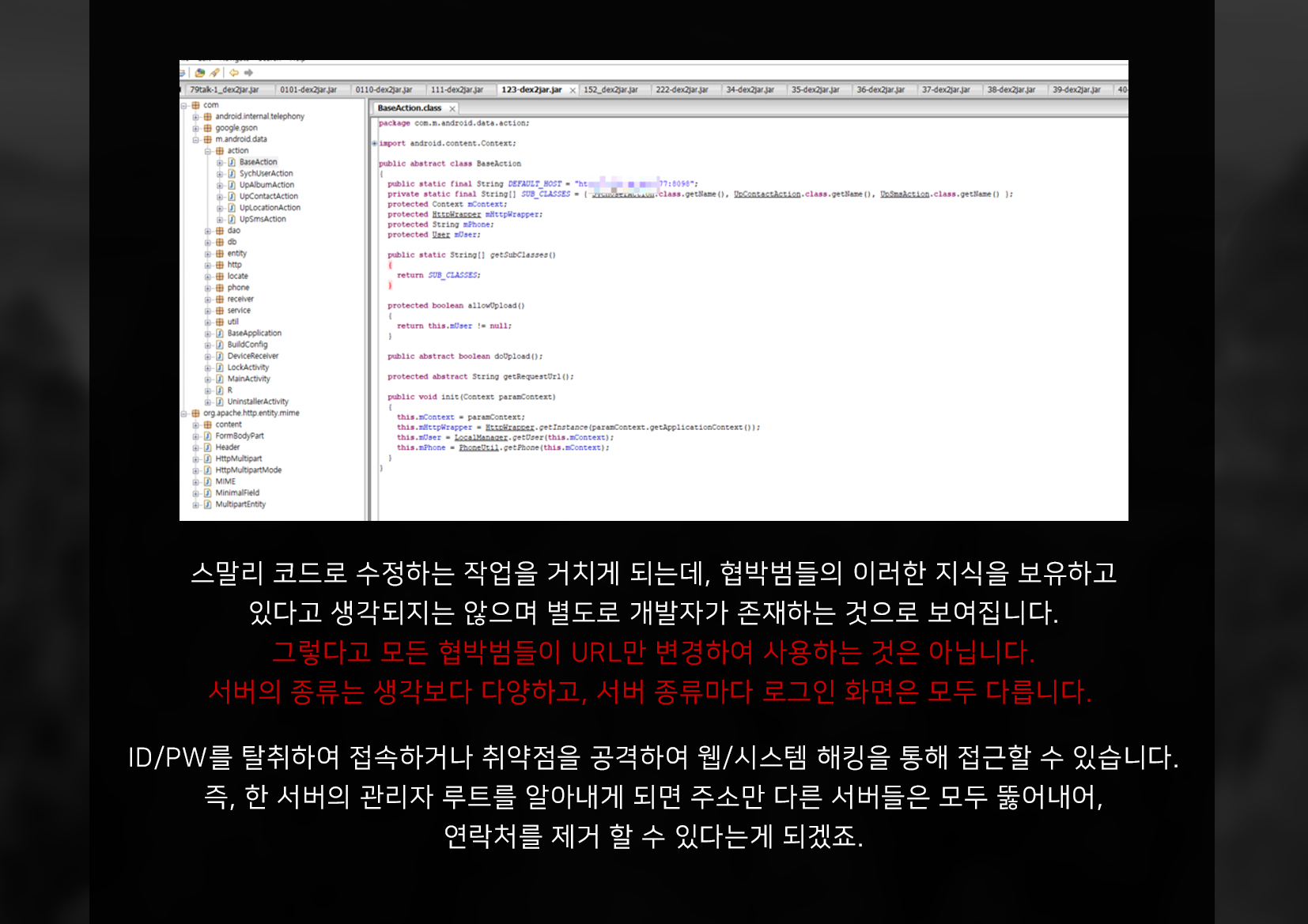This screenshot has width=1308, height=924.
Task: Select the db package in tree
Action: click(x=232, y=243)
